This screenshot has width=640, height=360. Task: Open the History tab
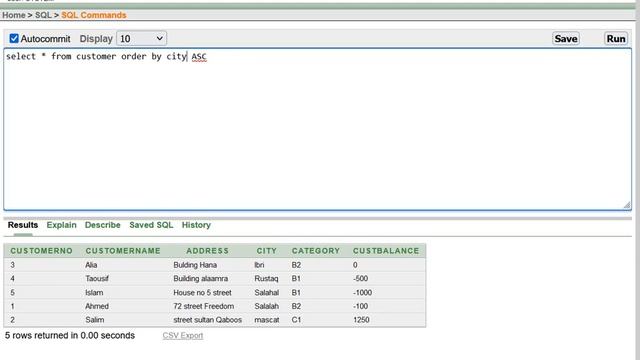coord(196,225)
